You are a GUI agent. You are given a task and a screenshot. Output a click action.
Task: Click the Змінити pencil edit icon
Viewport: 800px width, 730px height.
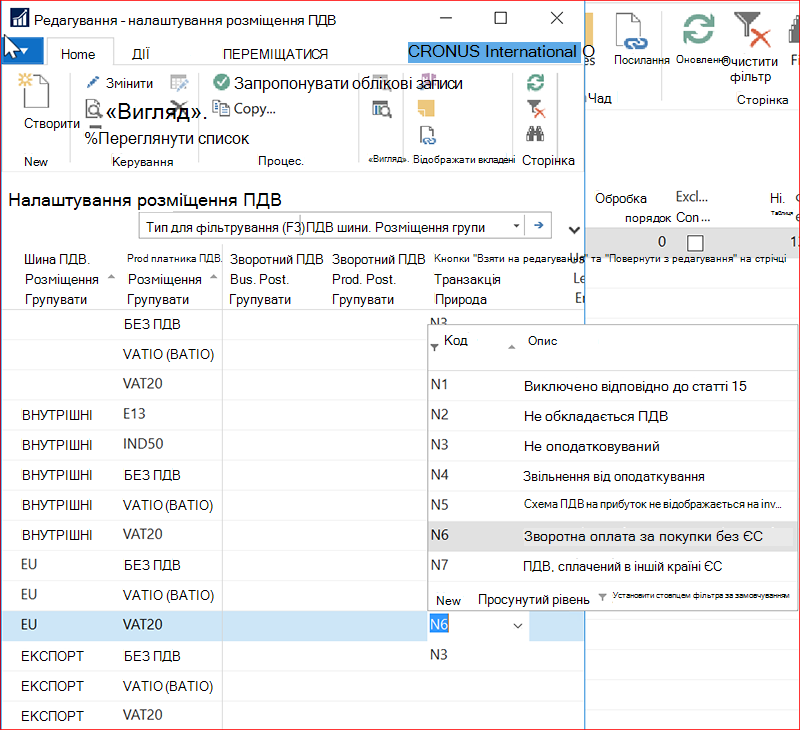click(x=92, y=83)
